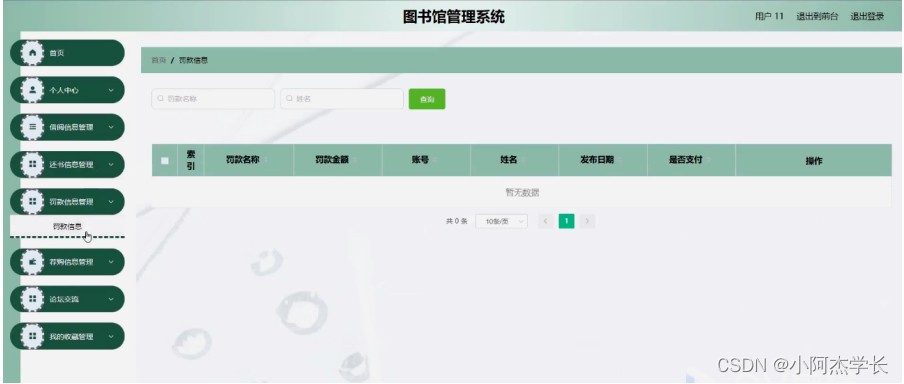The height and width of the screenshot is (384, 904).
Task: Click the green 查询 search button
Action: point(427,99)
